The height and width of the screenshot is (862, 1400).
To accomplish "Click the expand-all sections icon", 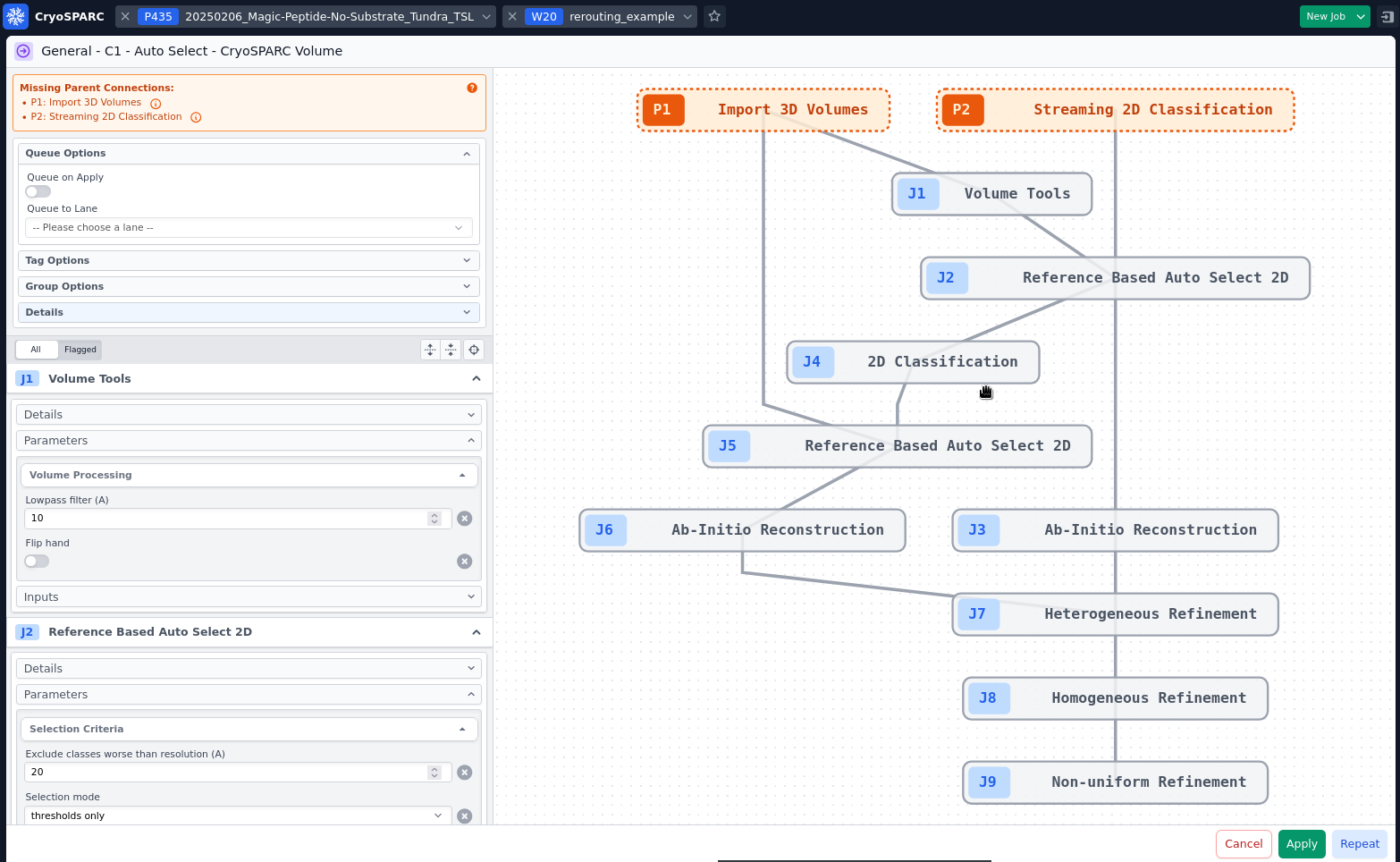I will tap(430, 350).
